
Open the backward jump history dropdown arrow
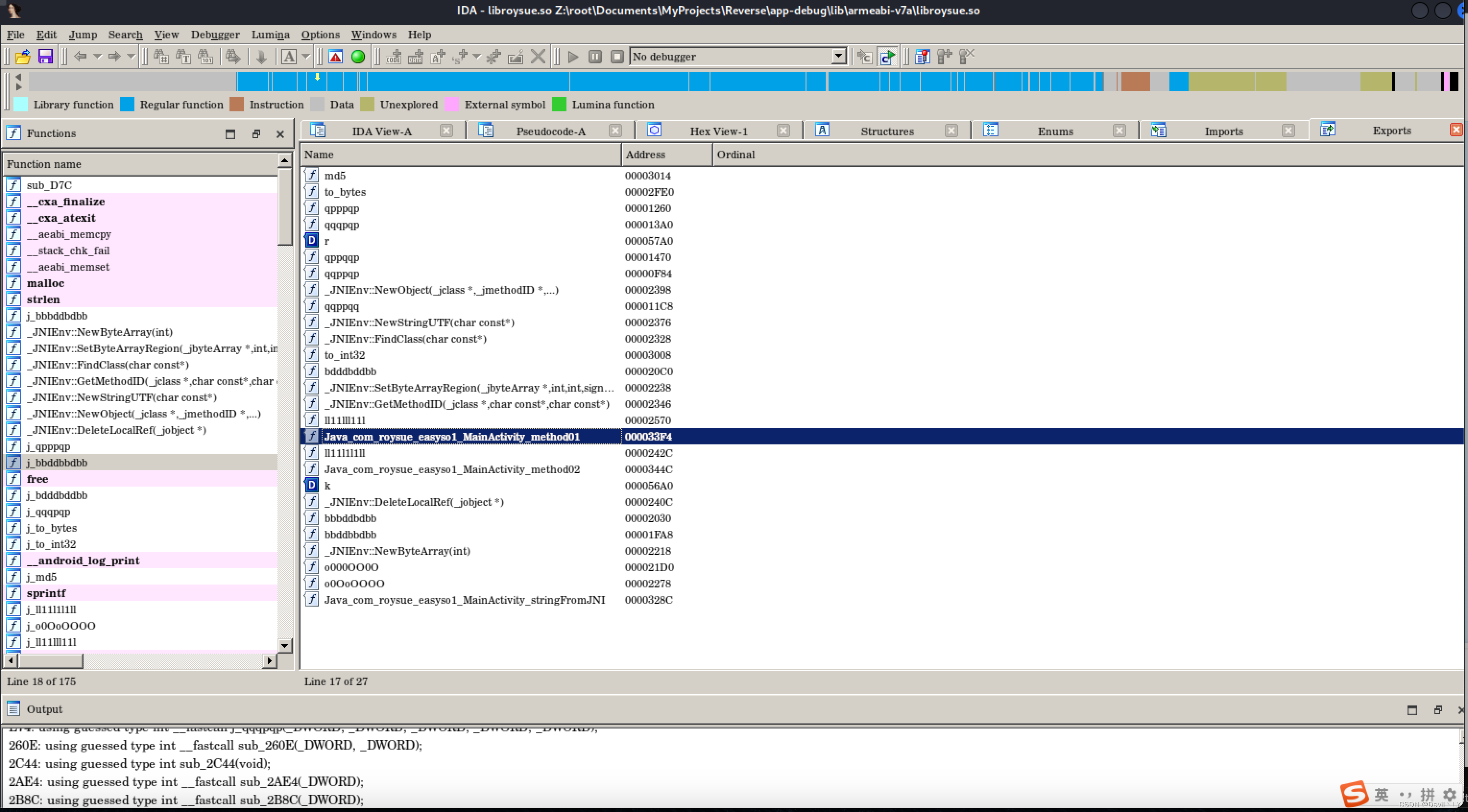[x=97, y=57]
